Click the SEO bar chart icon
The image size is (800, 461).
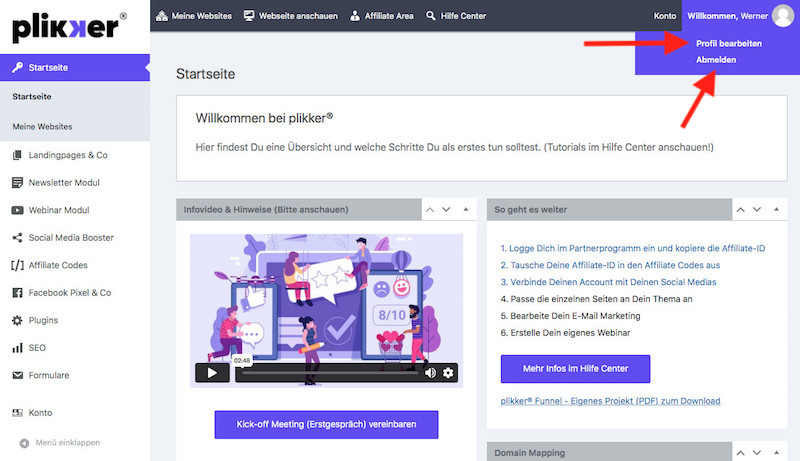(18, 348)
